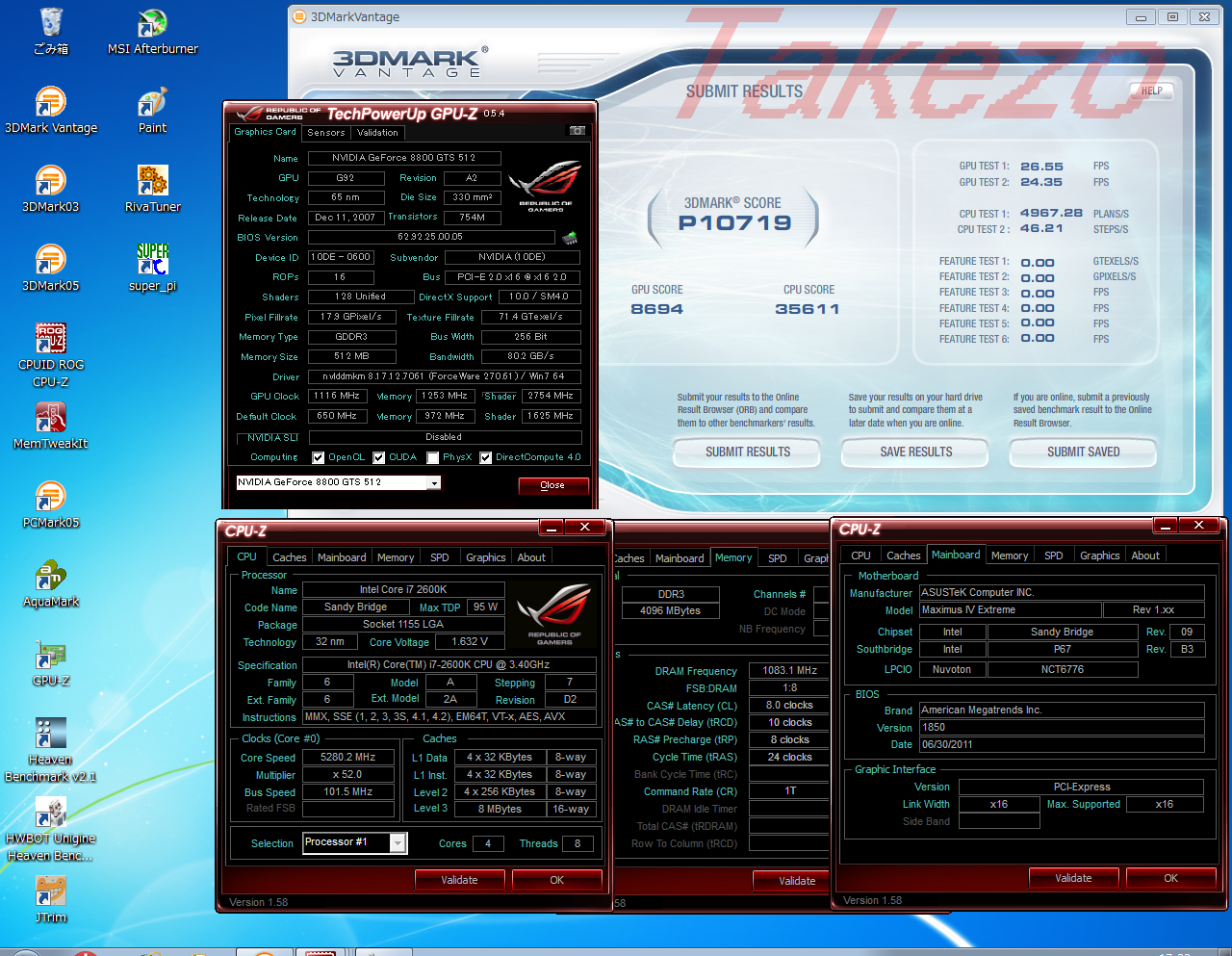Click the Driver version field in GPU-Z
Viewport: 1232px width, 956px height.
point(444,376)
